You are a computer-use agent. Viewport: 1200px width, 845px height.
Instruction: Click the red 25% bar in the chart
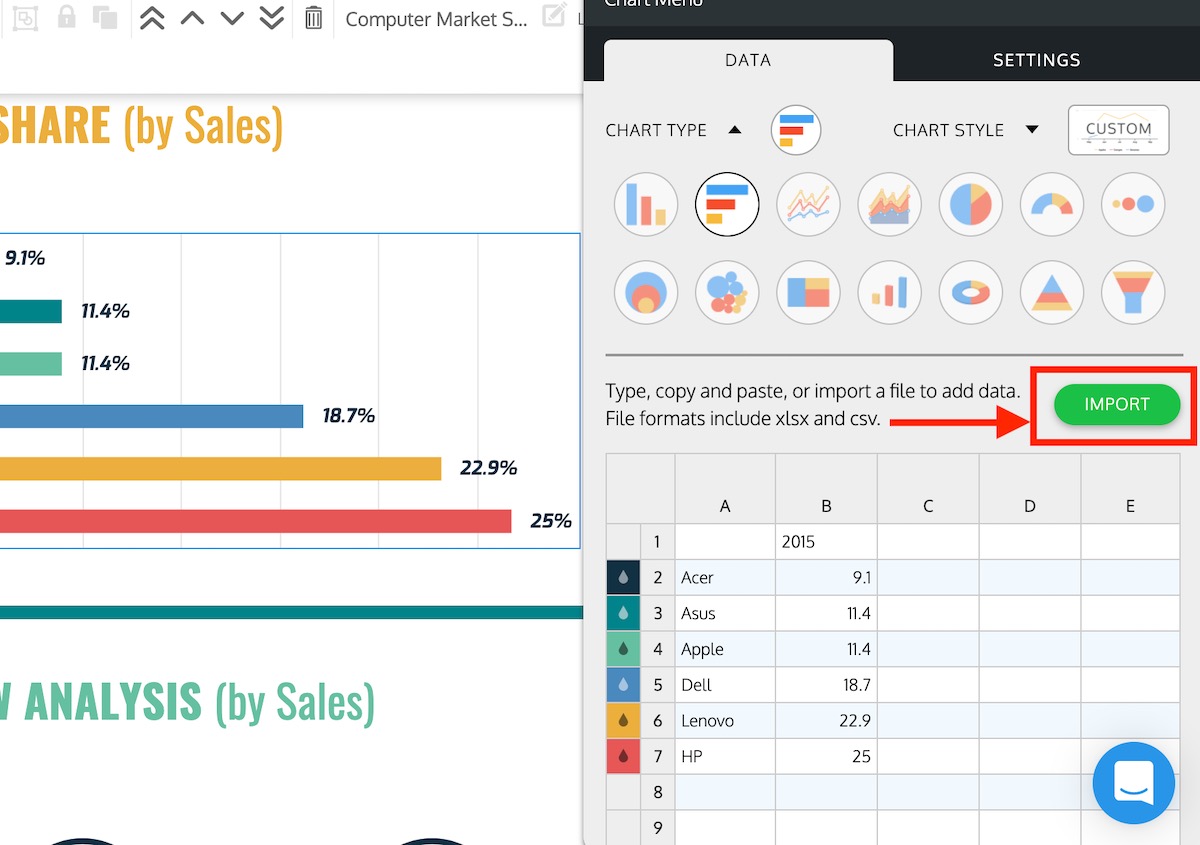256,521
